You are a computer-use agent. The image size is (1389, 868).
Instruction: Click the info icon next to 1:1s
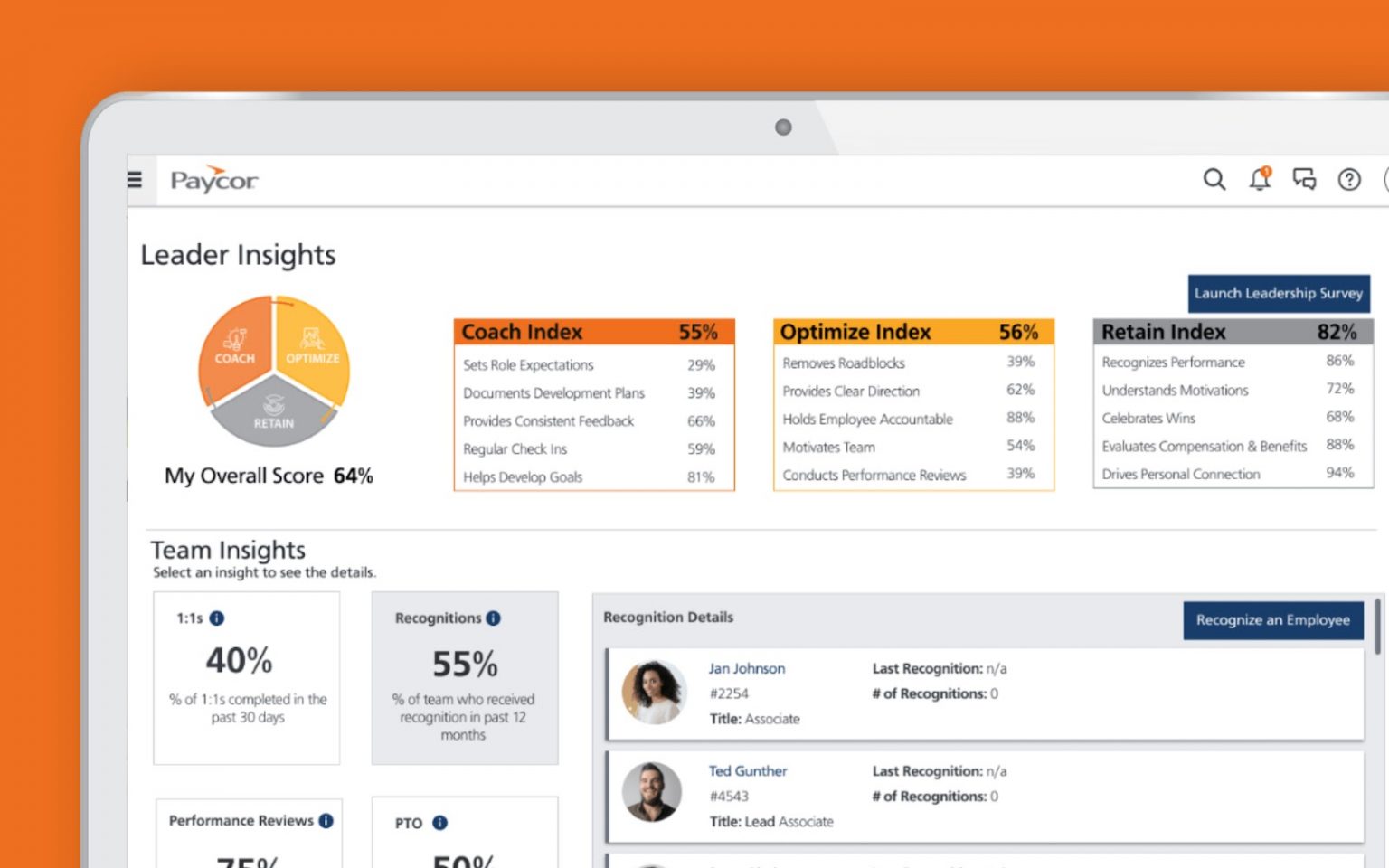[216, 618]
